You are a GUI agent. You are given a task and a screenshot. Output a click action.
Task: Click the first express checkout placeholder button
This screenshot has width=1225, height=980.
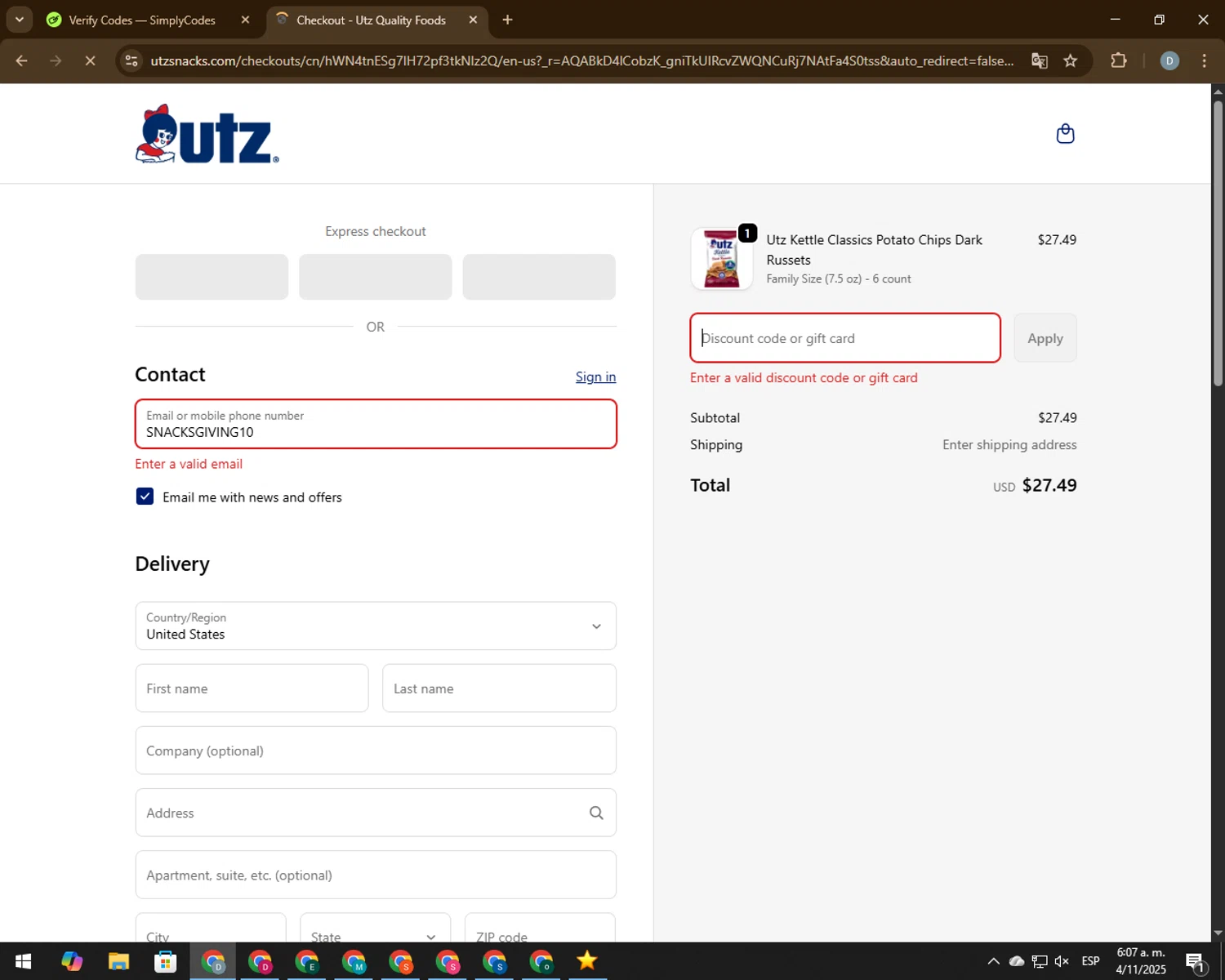(x=212, y=277)
